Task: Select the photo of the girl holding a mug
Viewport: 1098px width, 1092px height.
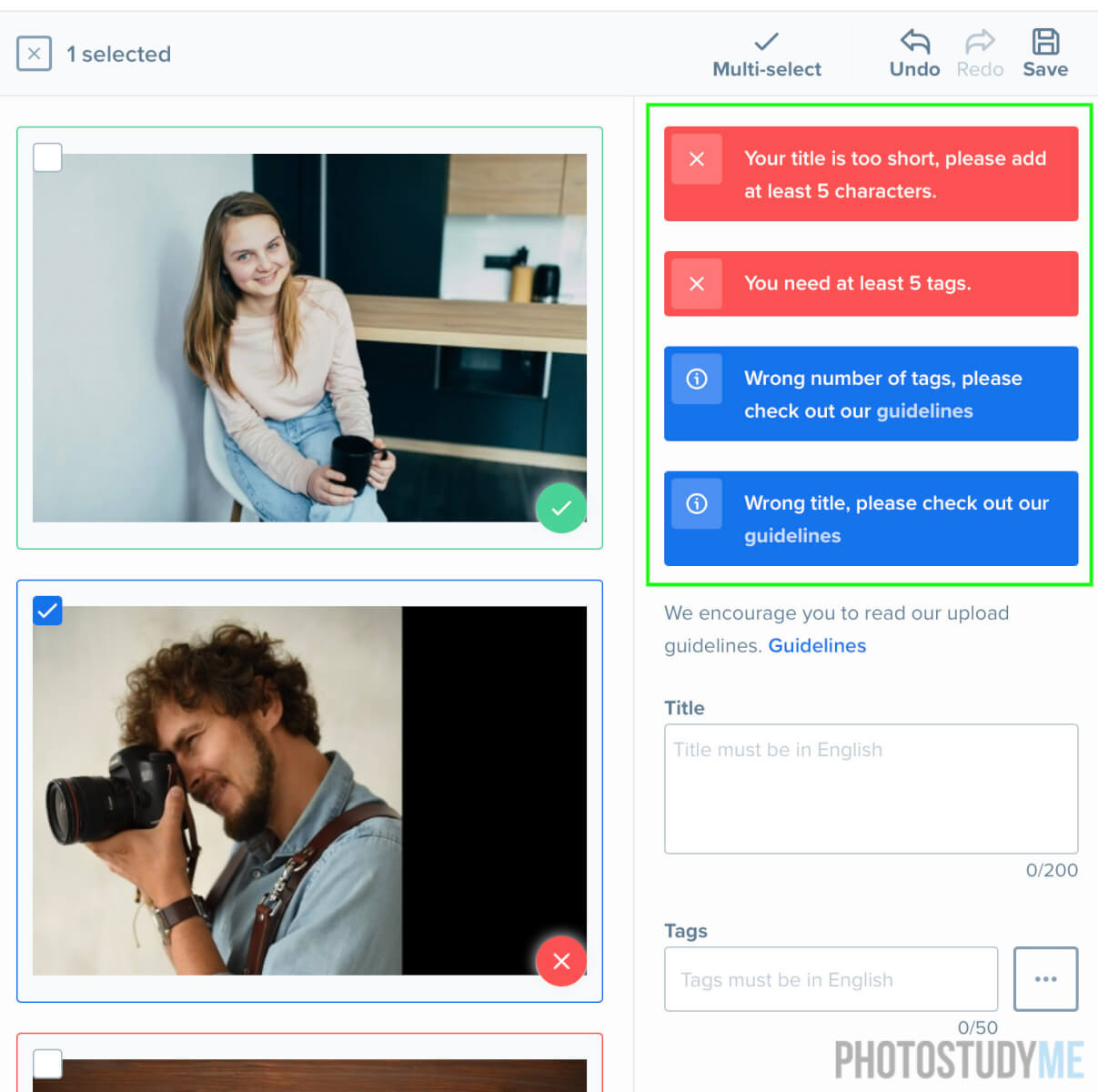Action: click(x=309, y=338)
